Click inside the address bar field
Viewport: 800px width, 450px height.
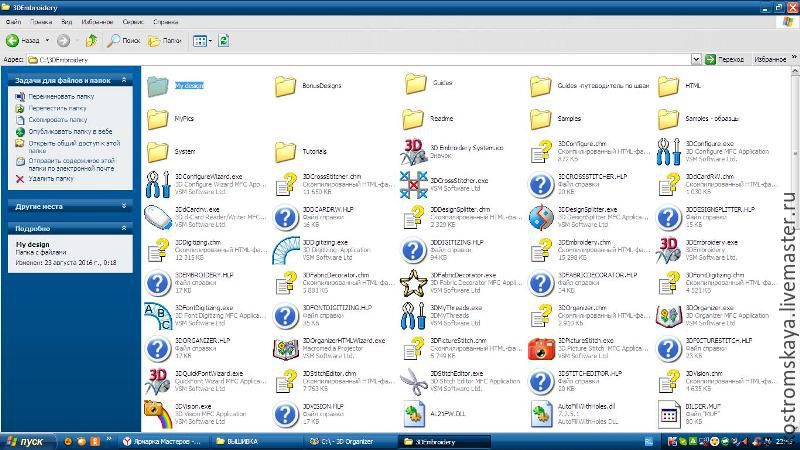tap(359, 60)
